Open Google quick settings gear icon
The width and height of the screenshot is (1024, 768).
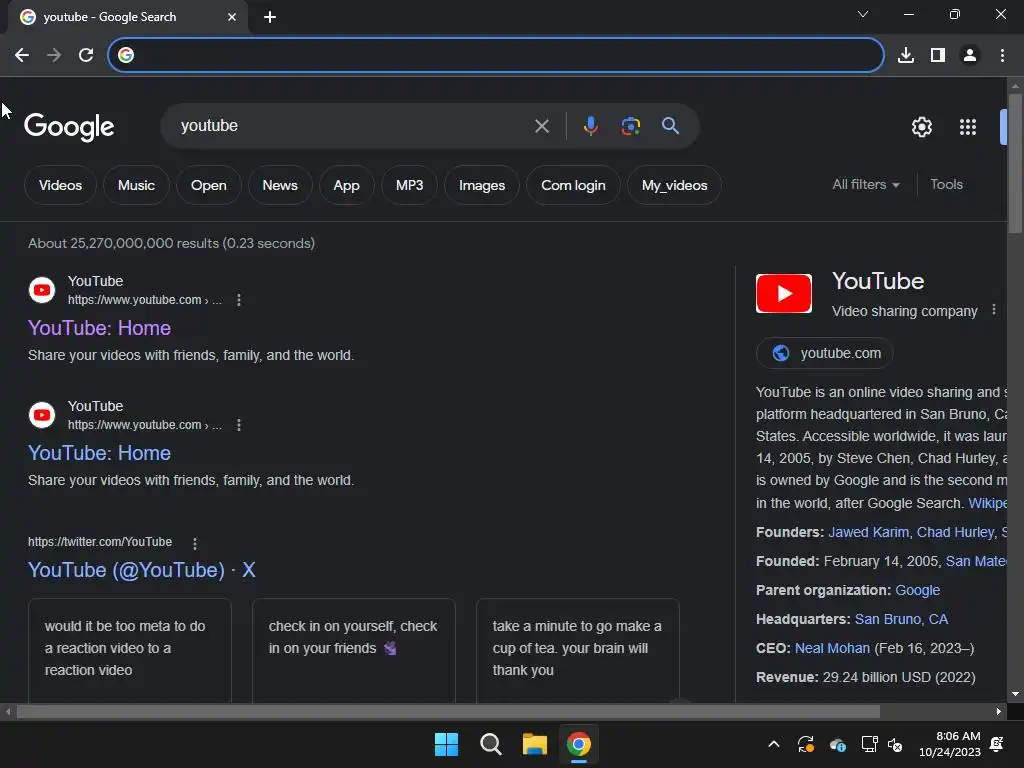(x=921, y=127)
